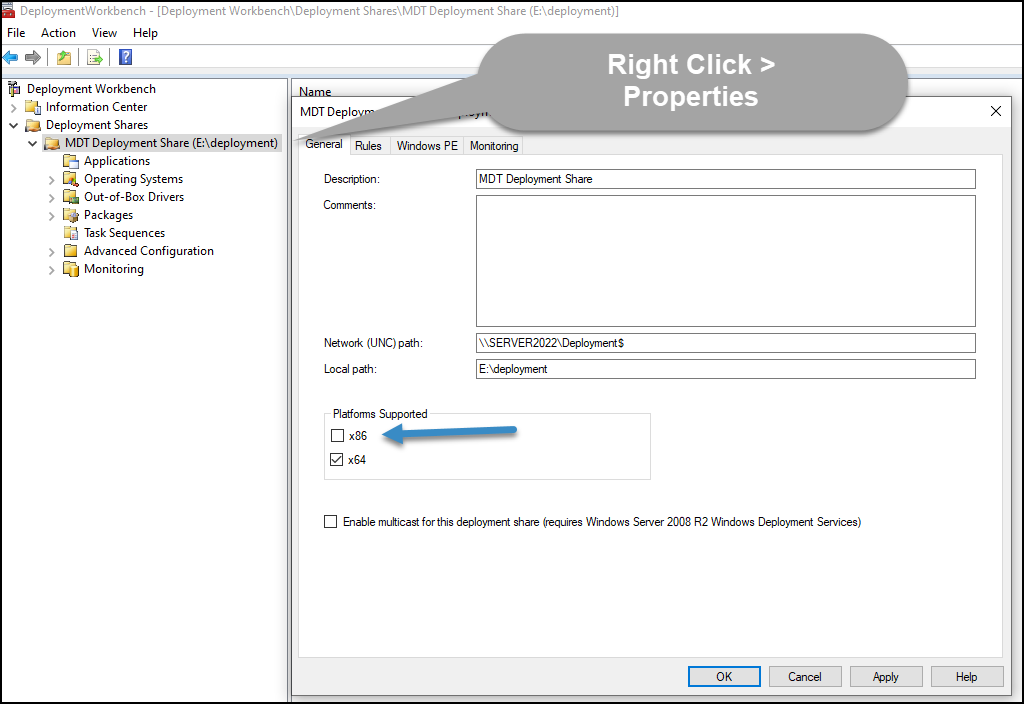
Task: Expand the Information Center tree node
Action: coord(14,107)
